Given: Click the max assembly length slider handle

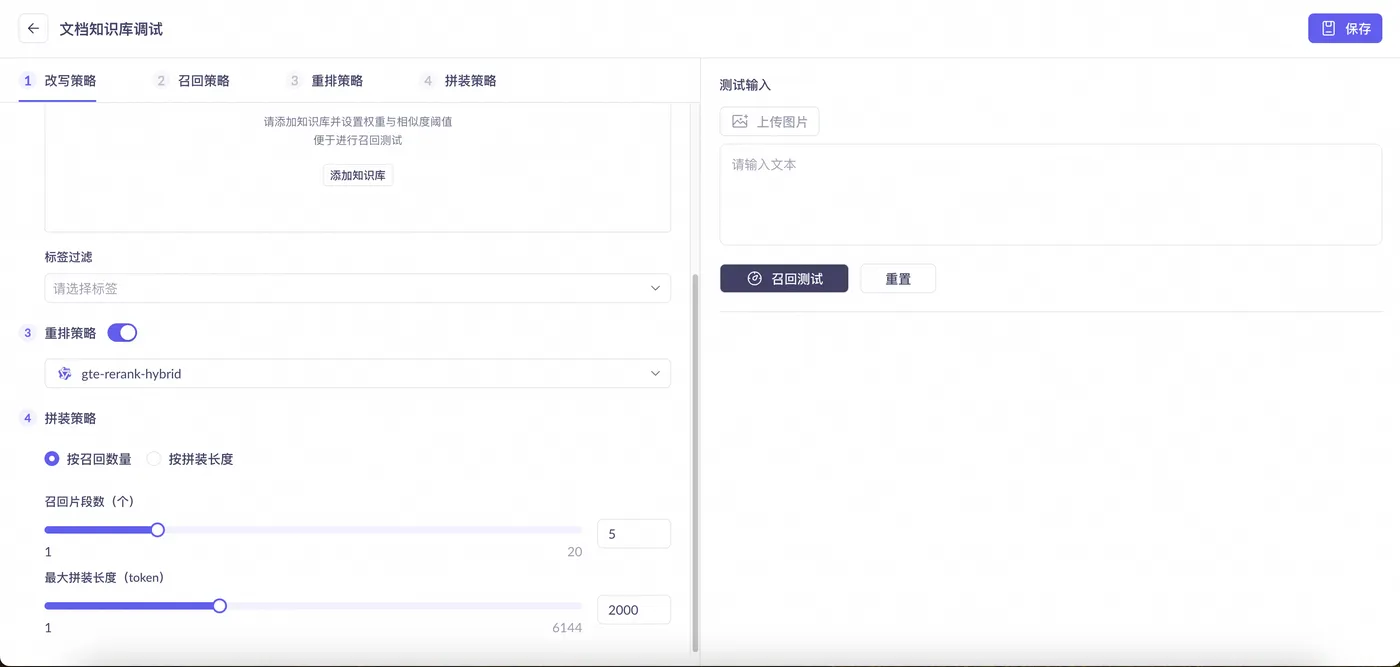Looking at the screenshot, I should 220,606.
